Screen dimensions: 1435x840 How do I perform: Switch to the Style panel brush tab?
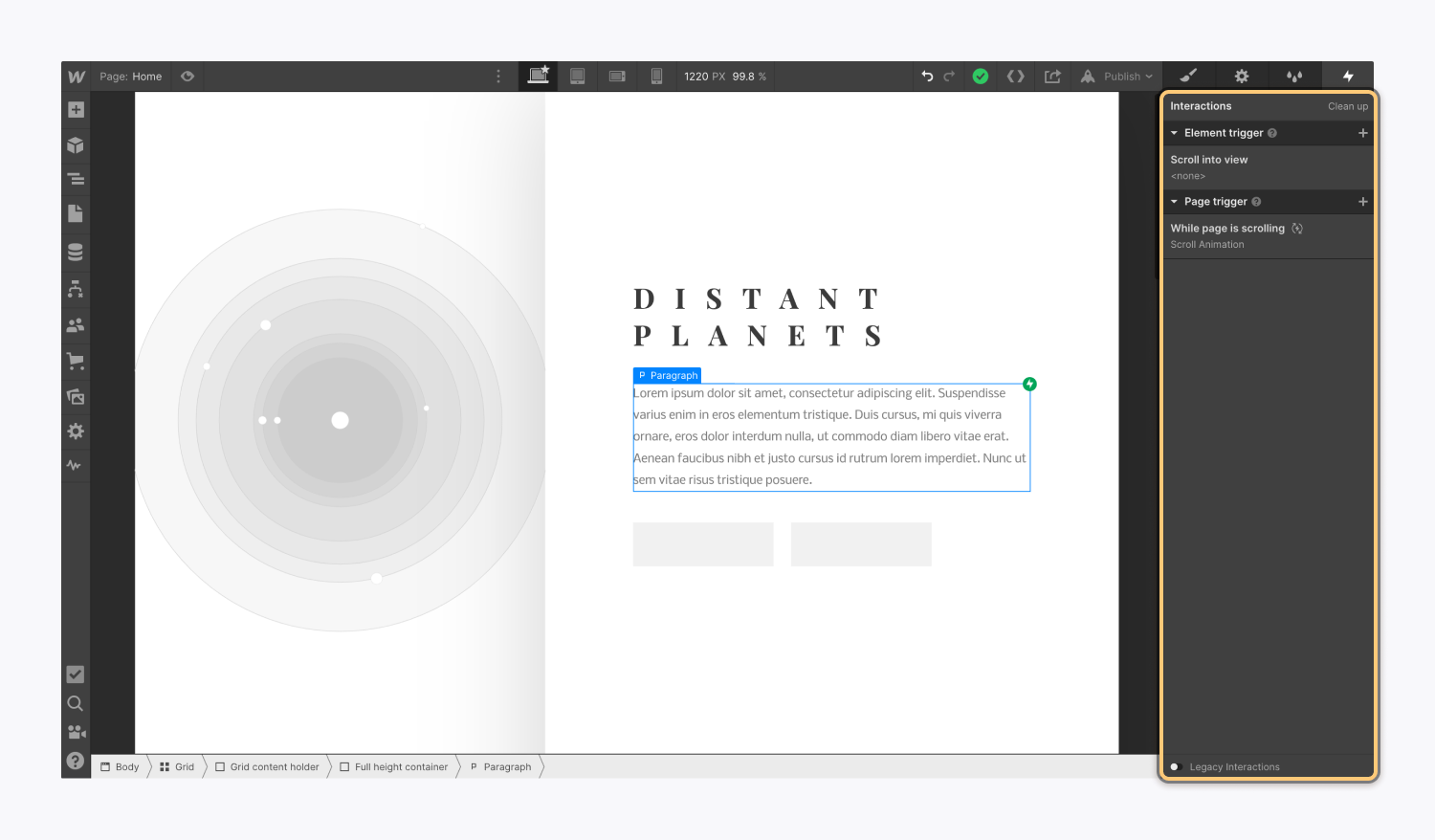pyautogui.click(x=1188, y=77)
